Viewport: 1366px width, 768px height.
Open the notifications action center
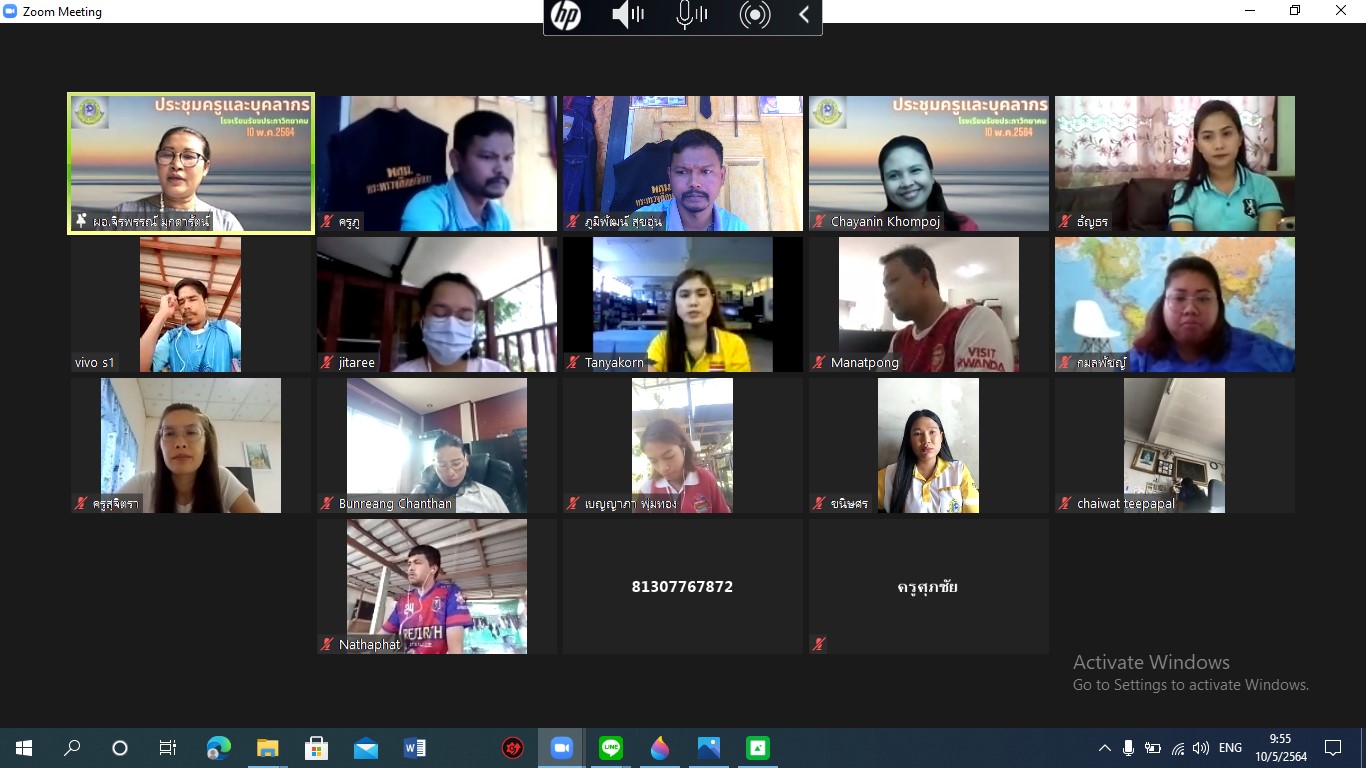click(x=1333, y=748)
